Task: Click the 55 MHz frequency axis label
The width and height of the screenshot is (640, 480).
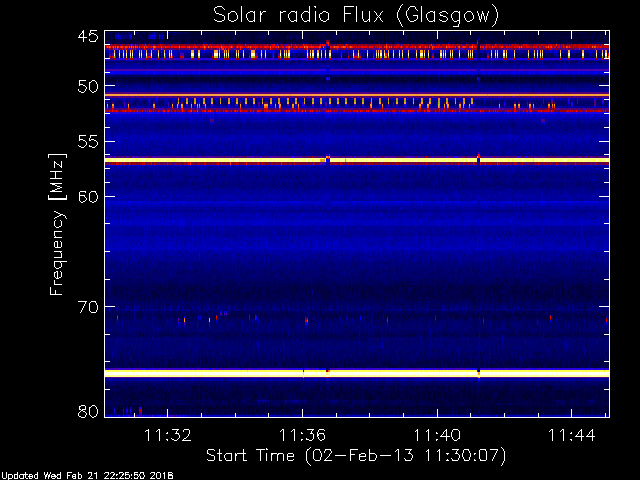Action: (x=88, y=142)
